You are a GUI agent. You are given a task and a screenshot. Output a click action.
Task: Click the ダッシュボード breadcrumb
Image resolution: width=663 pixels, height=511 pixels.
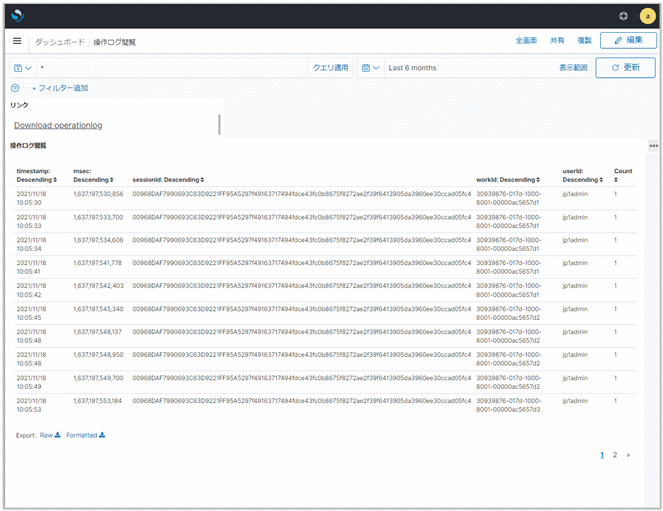[x=59, y=42]
